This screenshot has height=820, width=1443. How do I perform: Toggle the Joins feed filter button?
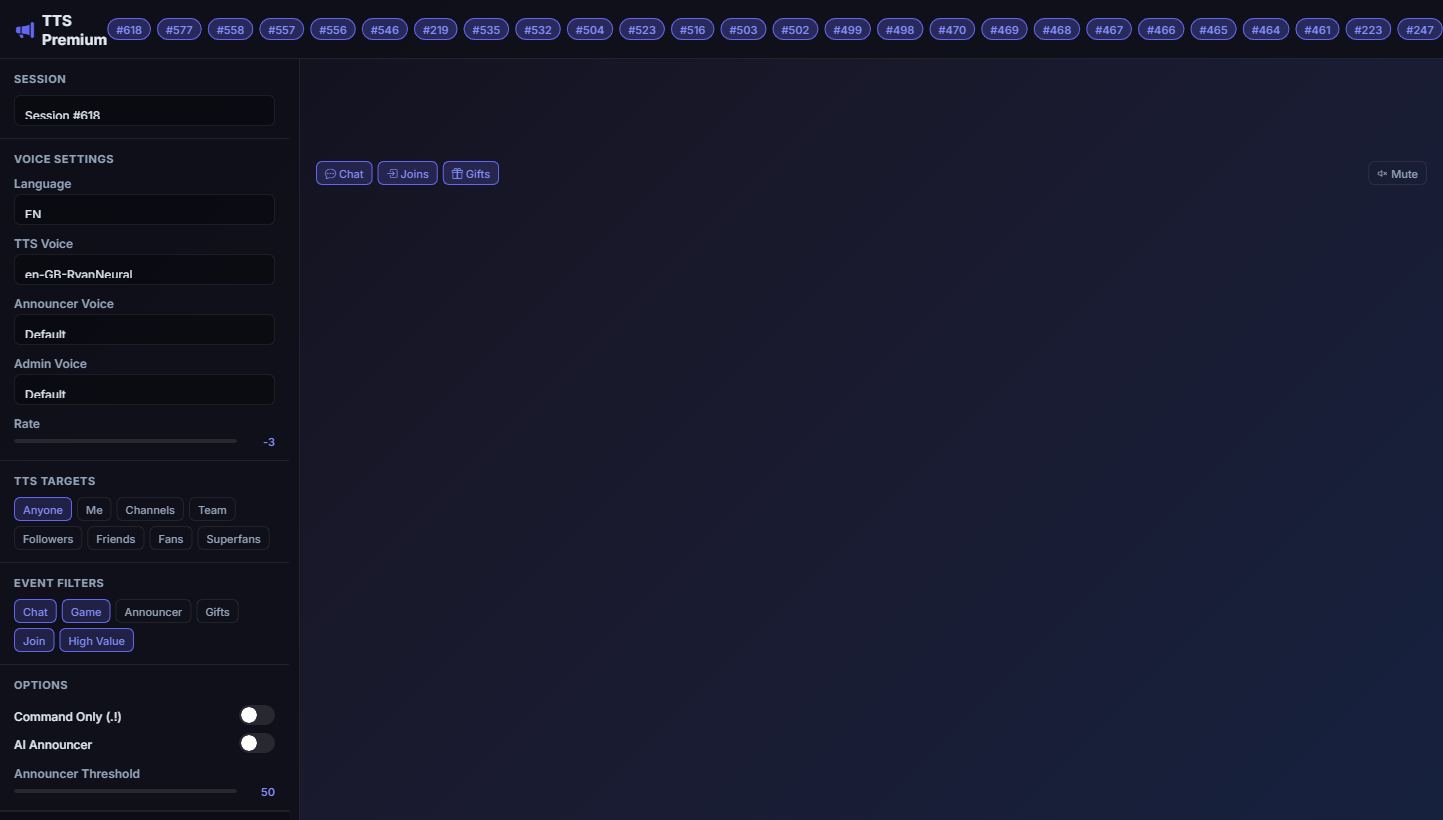point(407,173)
